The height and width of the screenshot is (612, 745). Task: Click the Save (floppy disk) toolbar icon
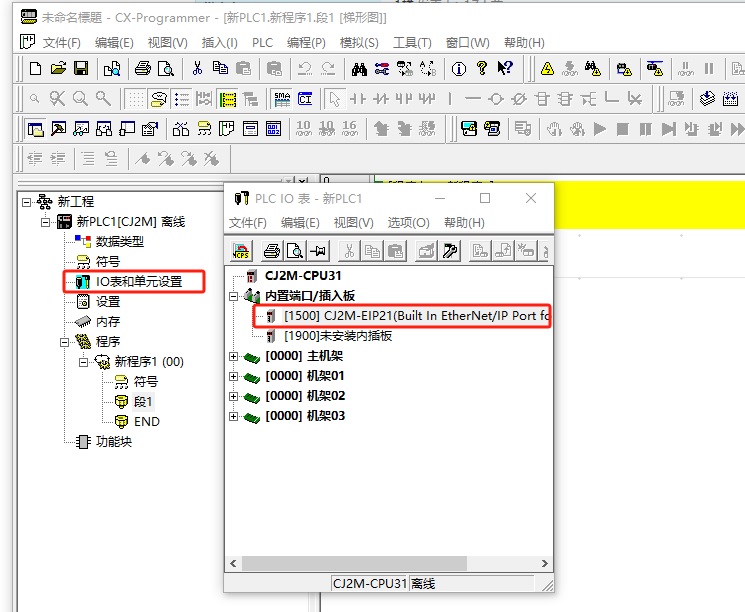[x=81, y=69]
